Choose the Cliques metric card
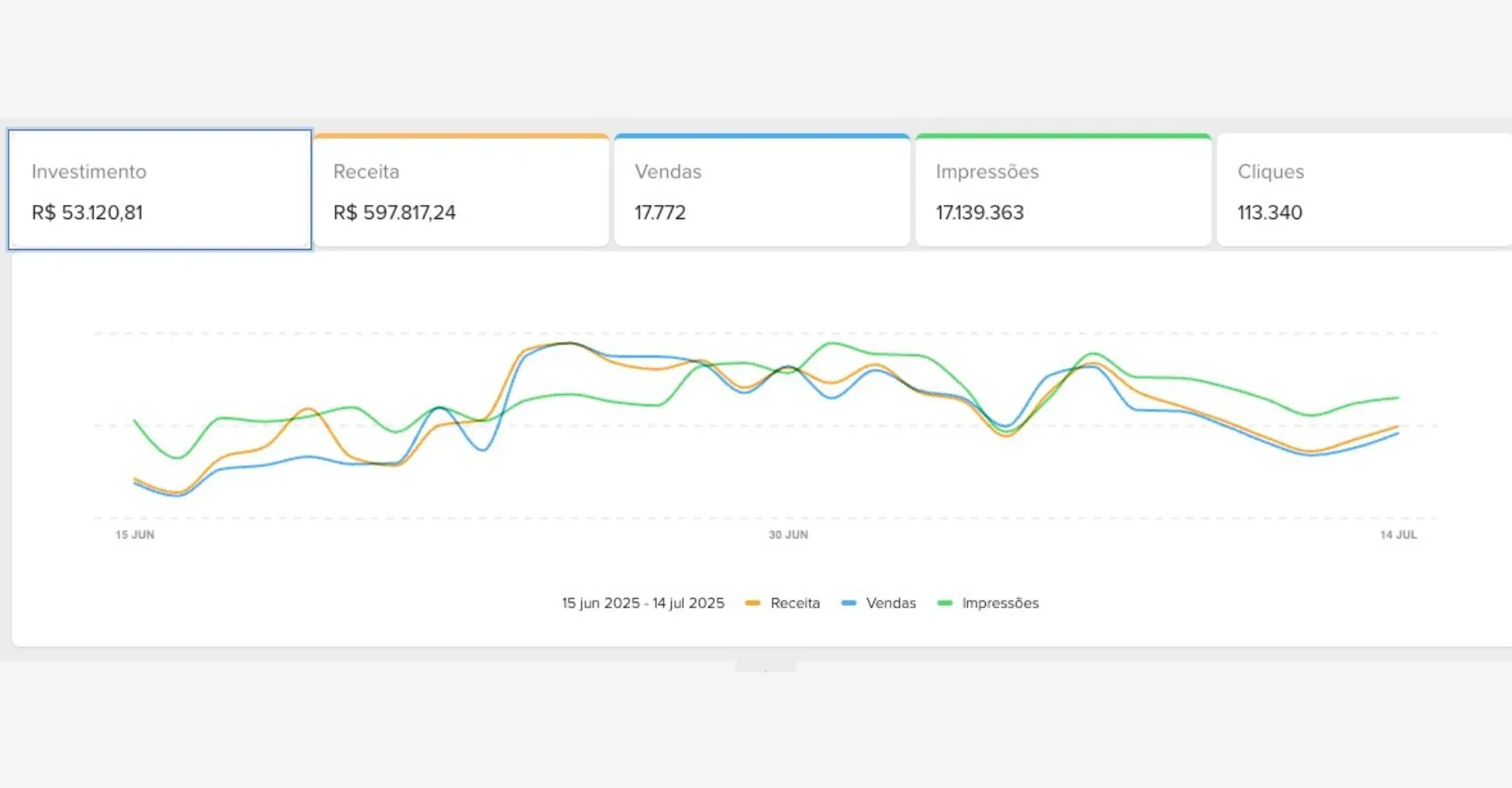 coord(1364,191)
